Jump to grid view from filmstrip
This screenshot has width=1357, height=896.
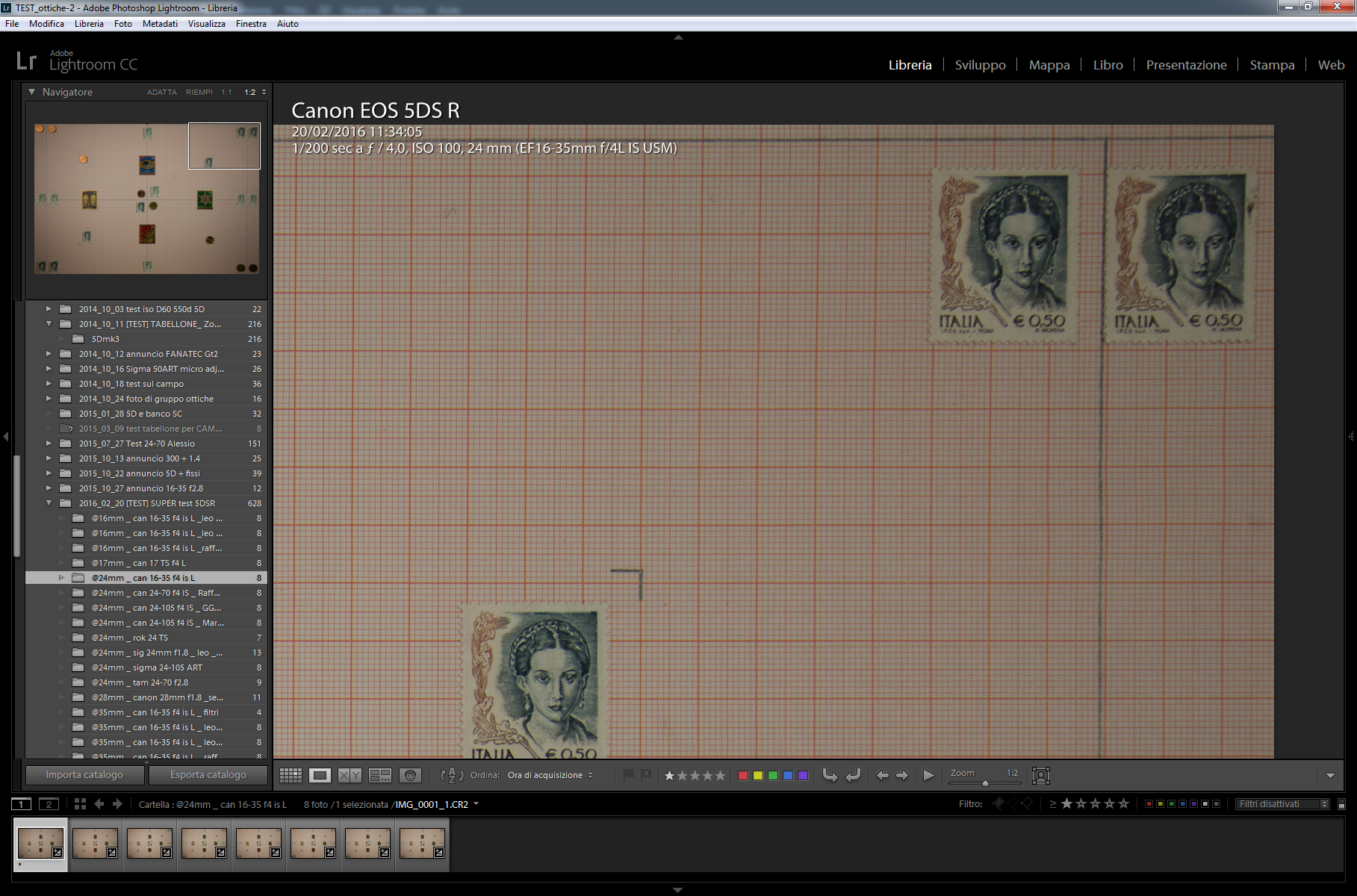pyautogui.click(x=80, y=804)
